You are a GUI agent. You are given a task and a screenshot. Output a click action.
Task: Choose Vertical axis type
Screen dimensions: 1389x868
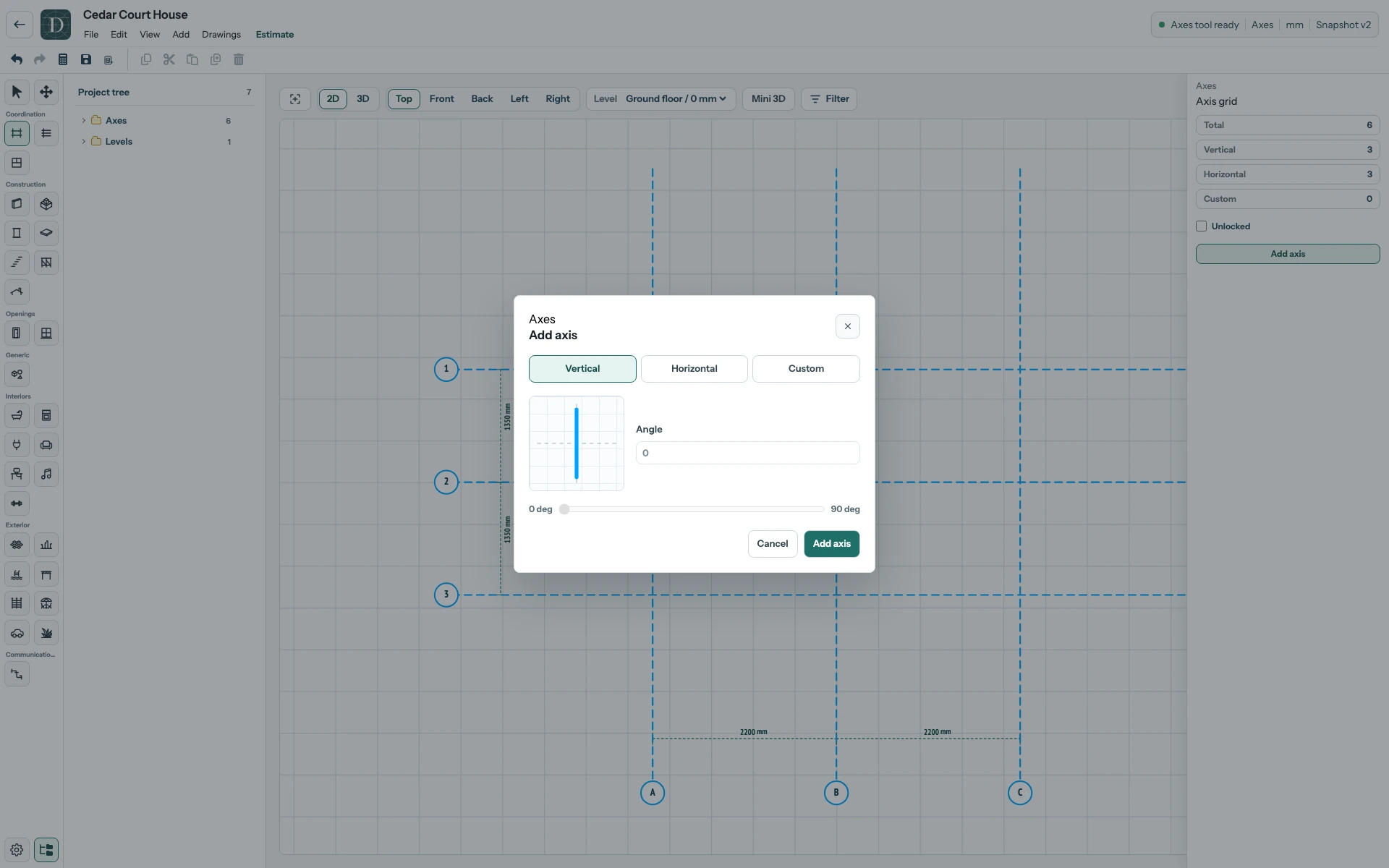click(x=582, y=369)
